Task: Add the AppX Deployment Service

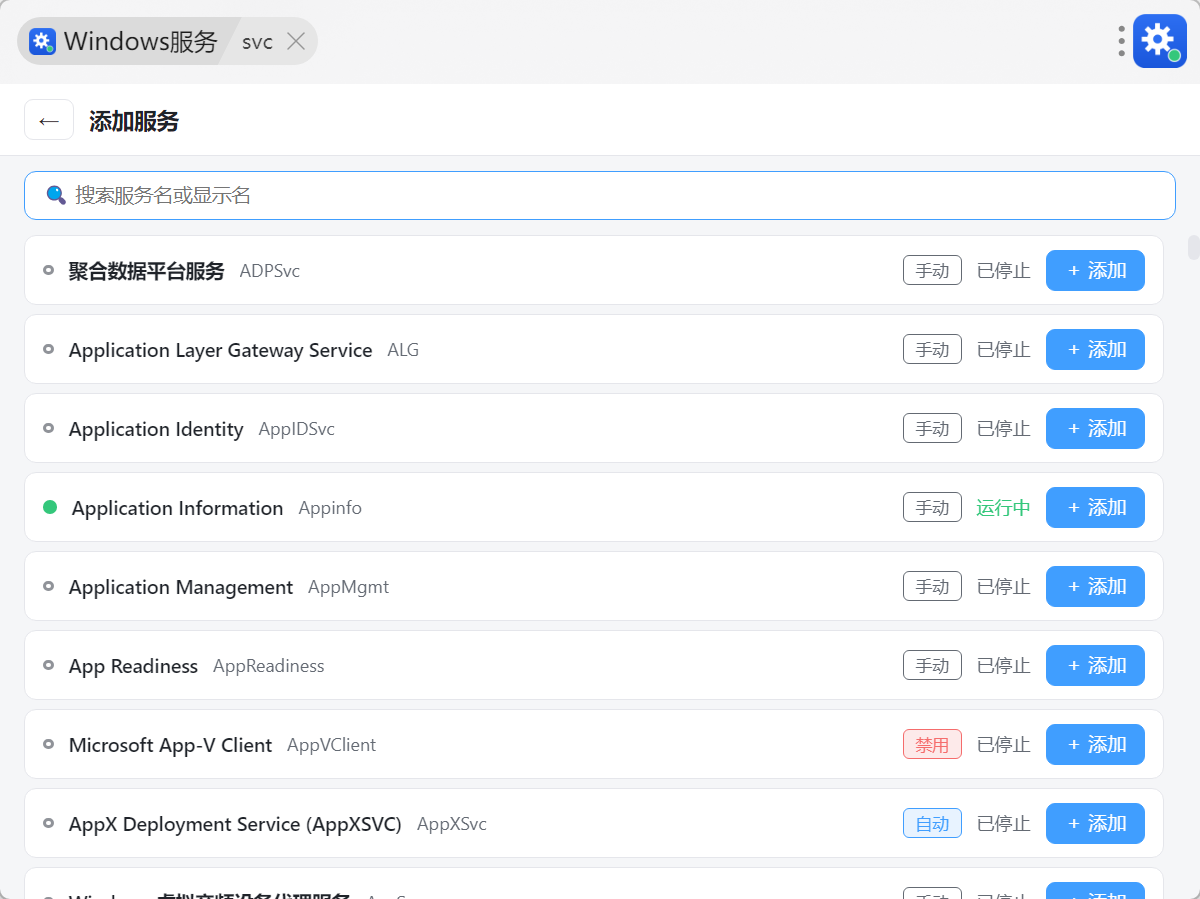Action: (x=1095, y=823)
